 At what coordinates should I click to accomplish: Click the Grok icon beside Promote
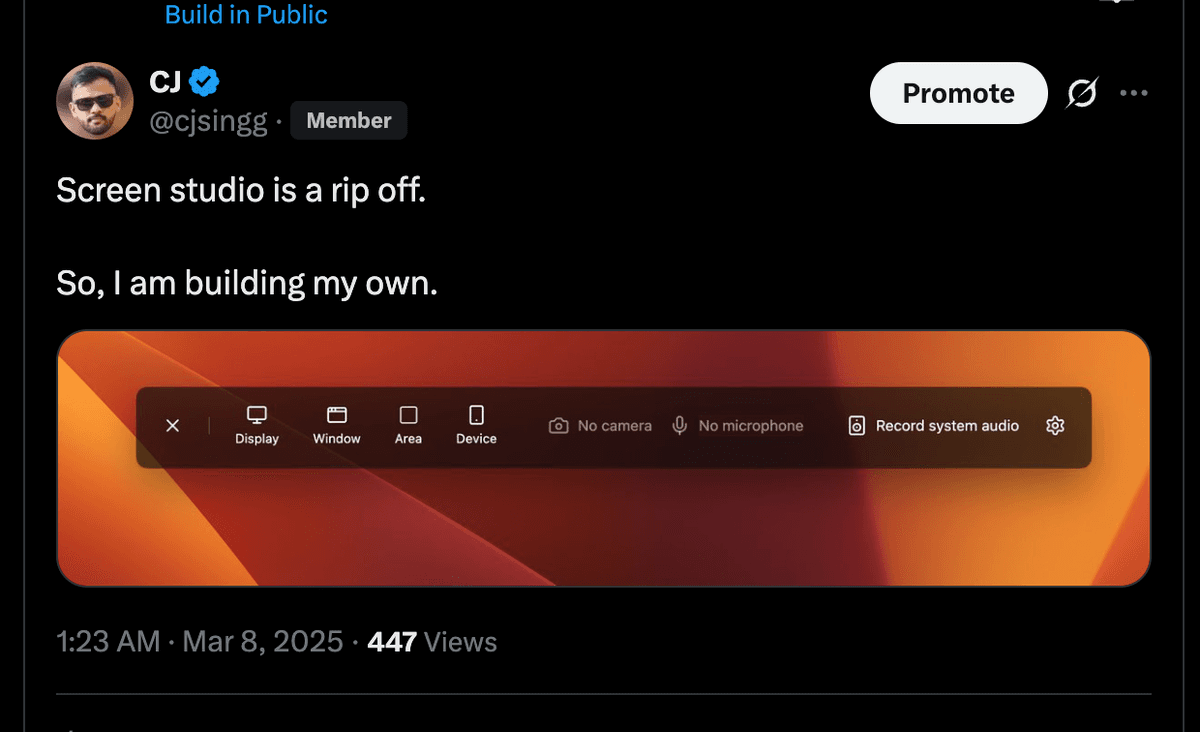click(1082, 94)
